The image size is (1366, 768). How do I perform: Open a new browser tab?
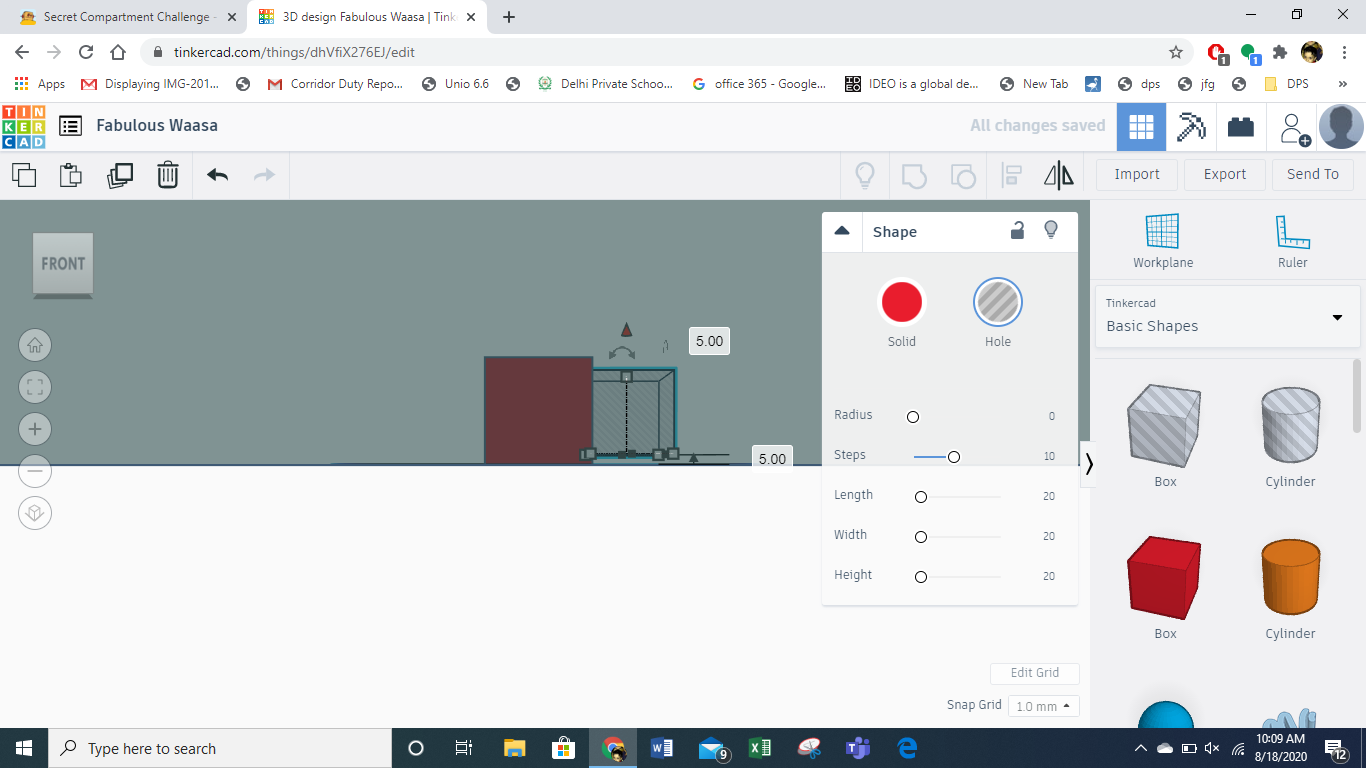pos(509,17)
